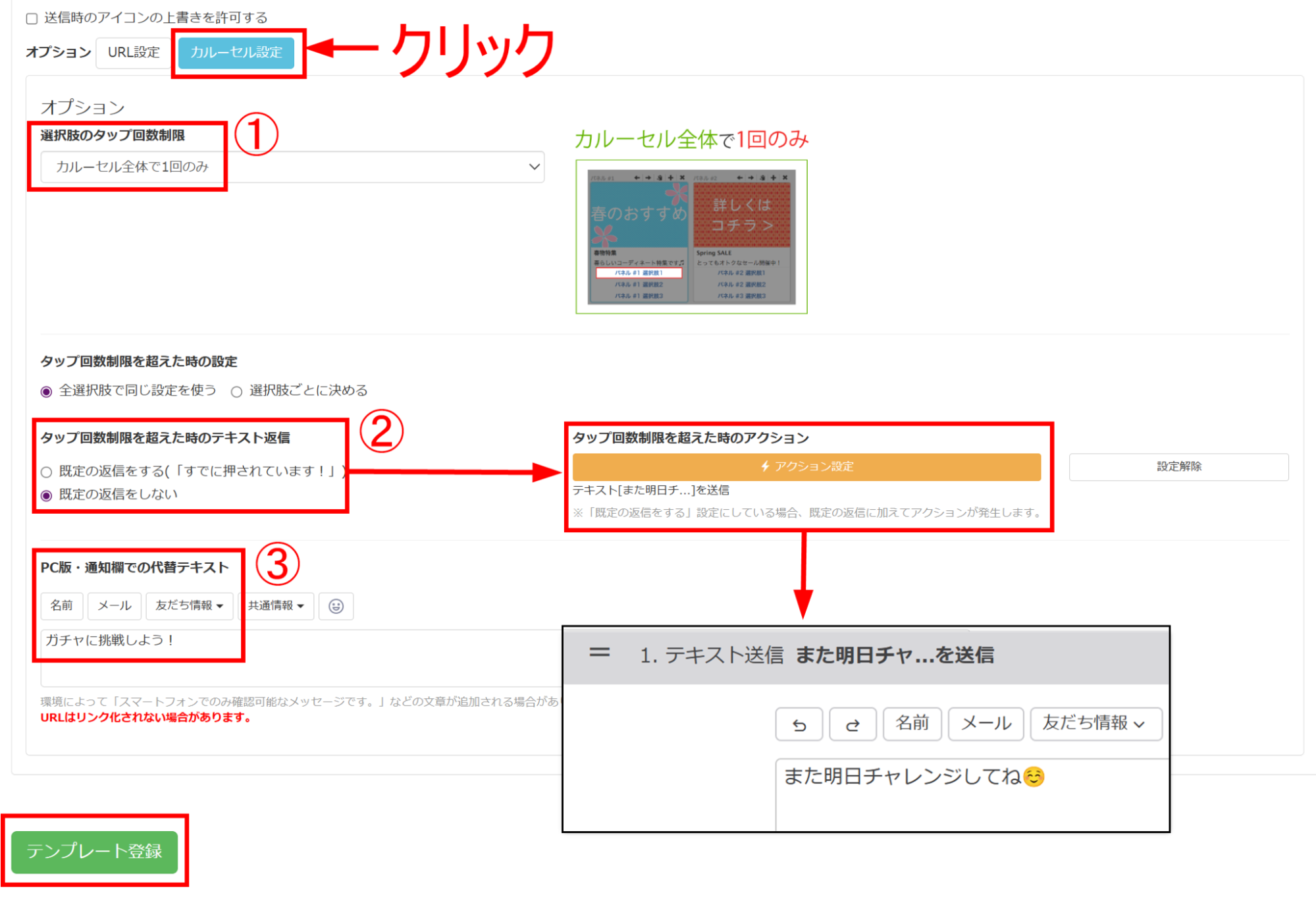Add a new panel with the plus icon

671,178
